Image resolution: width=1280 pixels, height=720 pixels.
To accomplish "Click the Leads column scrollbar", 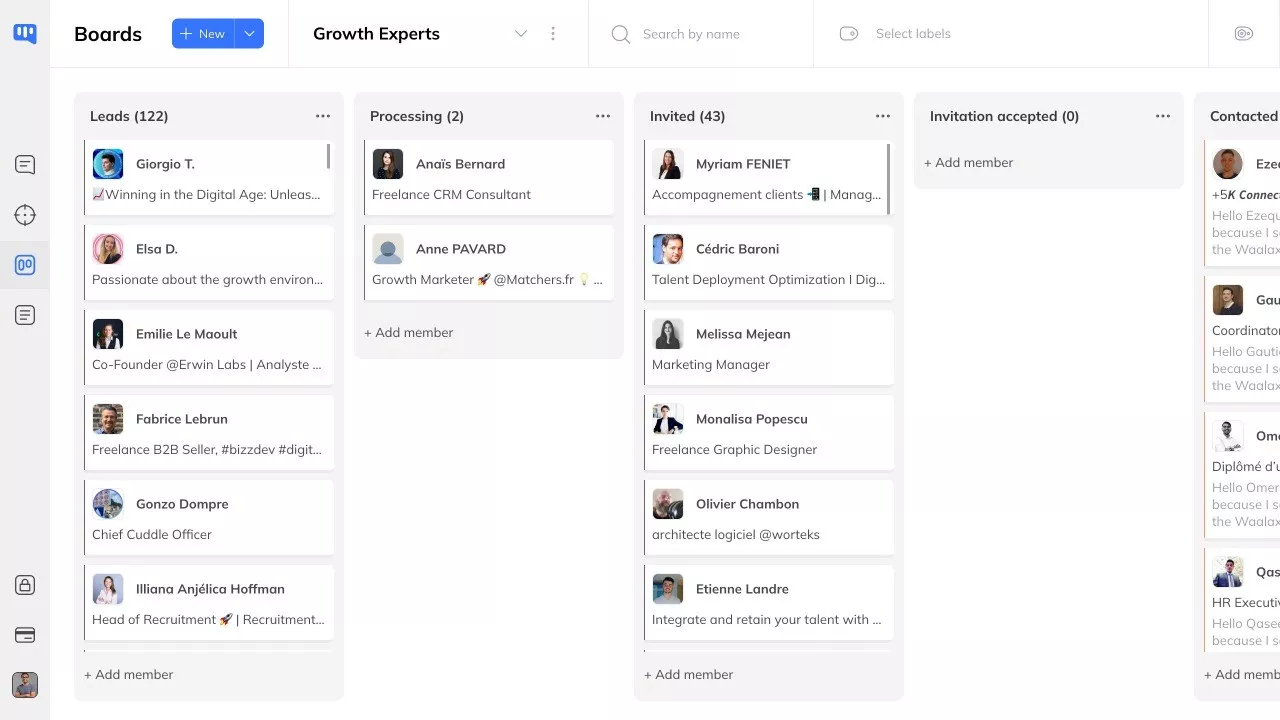I will (328, 156).
